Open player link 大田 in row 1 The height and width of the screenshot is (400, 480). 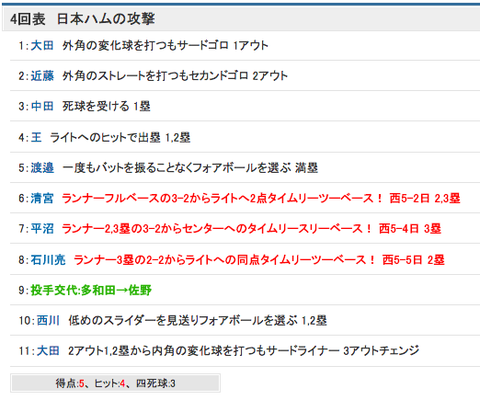click(42, 45)
